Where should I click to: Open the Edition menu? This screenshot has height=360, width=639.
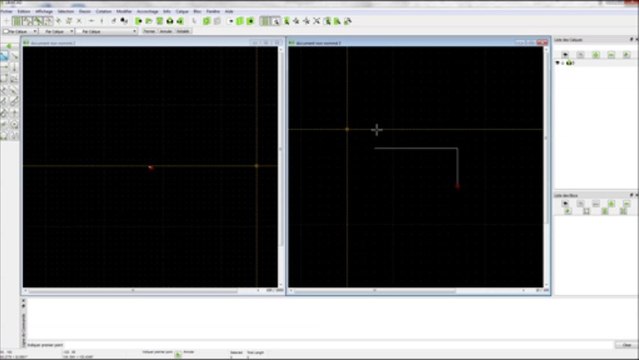24,11
